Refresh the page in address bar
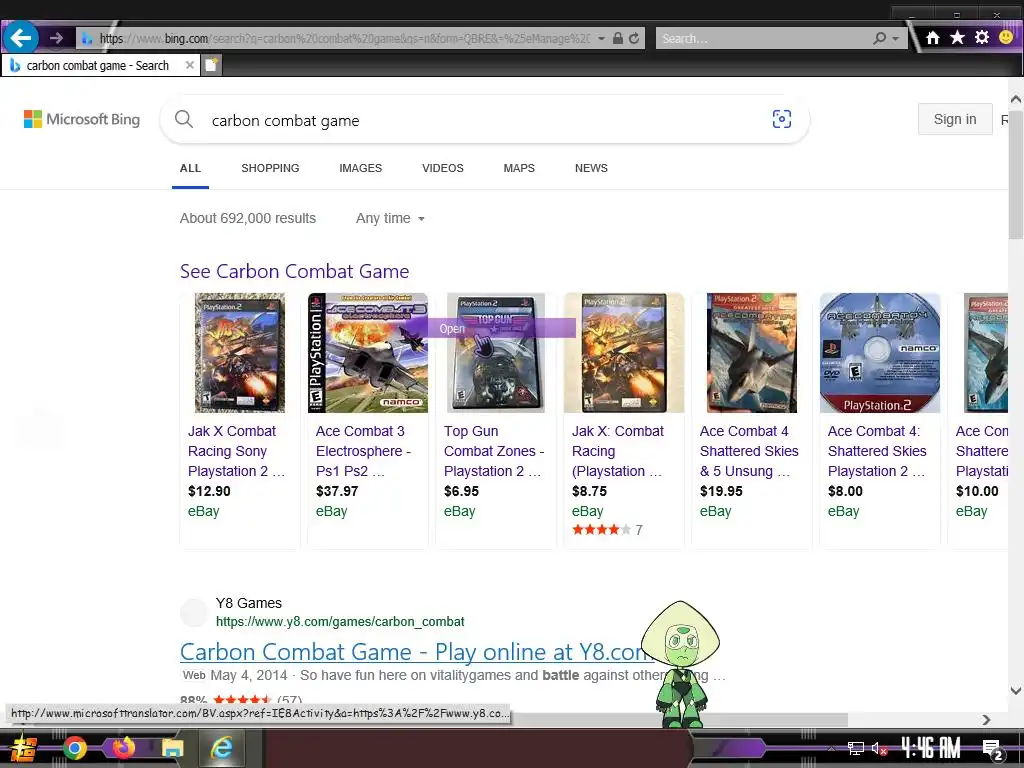Image resolution: width=1024 pixels, height=768 pixels. pos(634,39)
